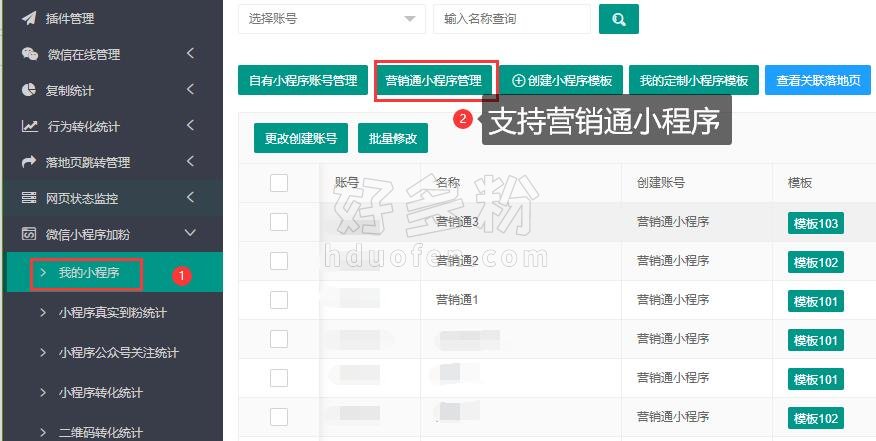Expand 复制统计 with its chevron
876x441 pixels.
tap(191, 89)
